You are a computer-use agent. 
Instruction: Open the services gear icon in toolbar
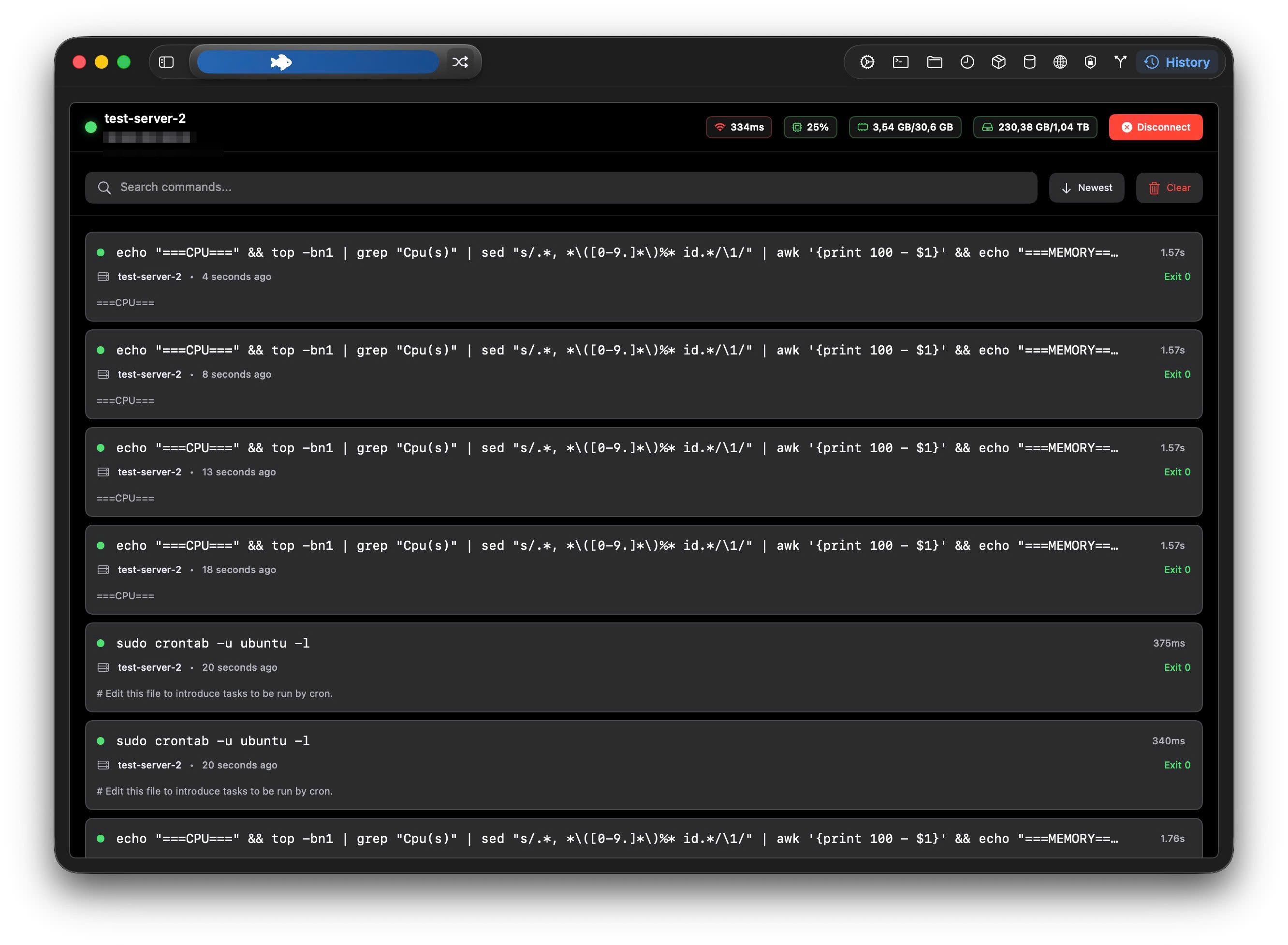pyautogui.click(x=867, y=62)
